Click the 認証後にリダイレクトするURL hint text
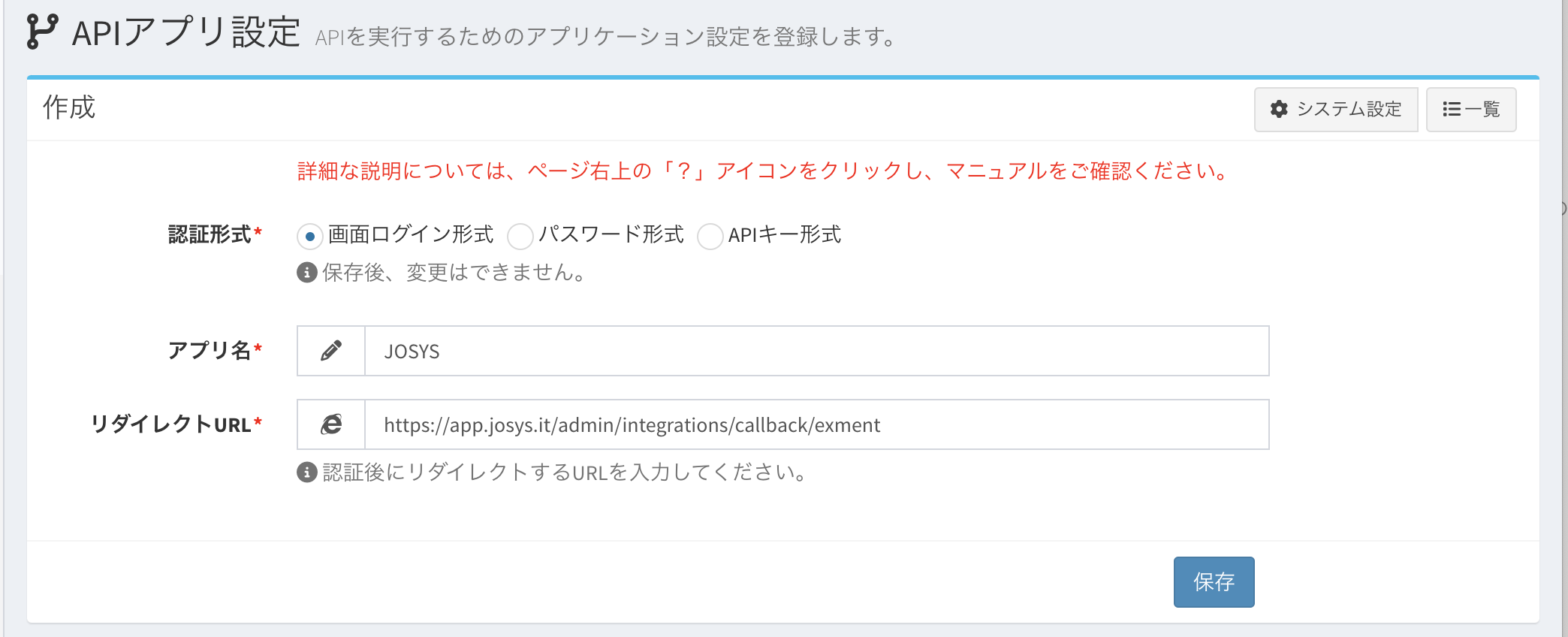This screenshot has width=1568, height=637. coord(565,472)
